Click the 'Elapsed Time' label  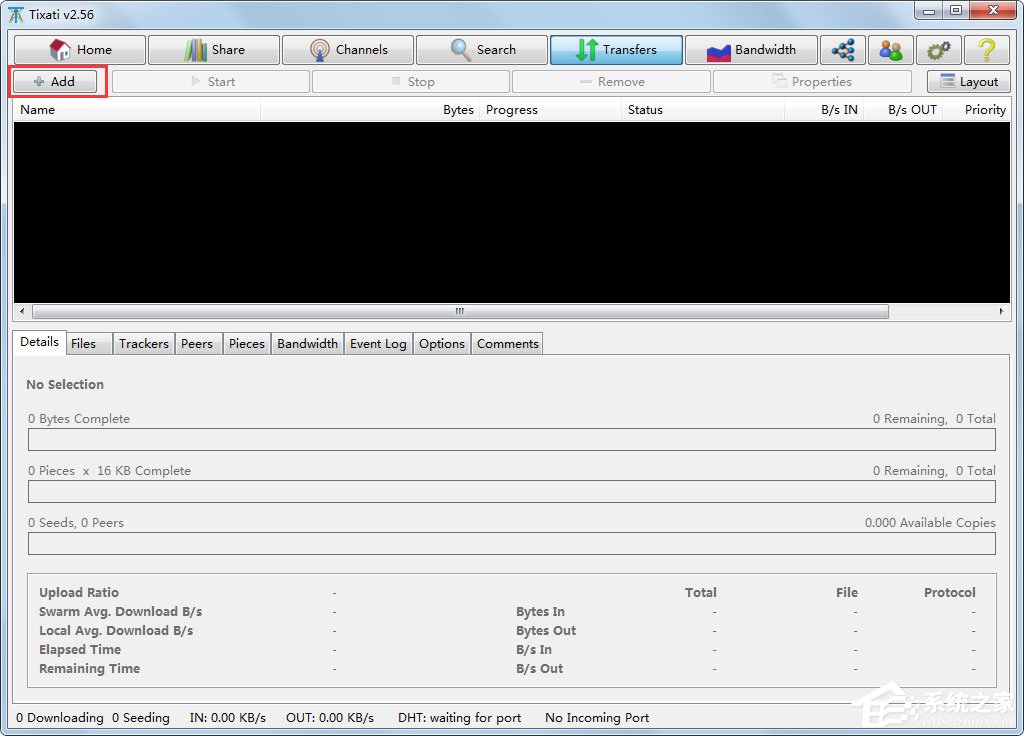80,649
